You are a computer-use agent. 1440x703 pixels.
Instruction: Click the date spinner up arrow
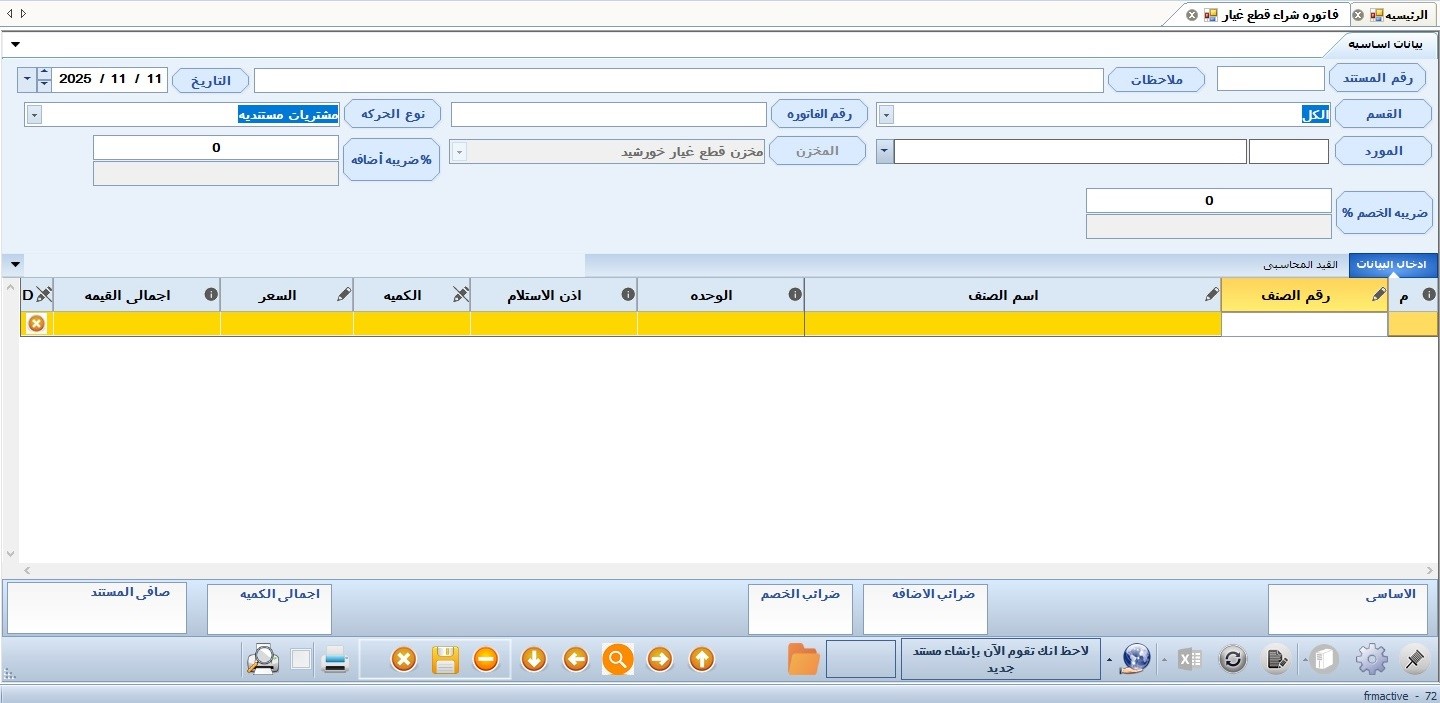(x=44, y=73)
